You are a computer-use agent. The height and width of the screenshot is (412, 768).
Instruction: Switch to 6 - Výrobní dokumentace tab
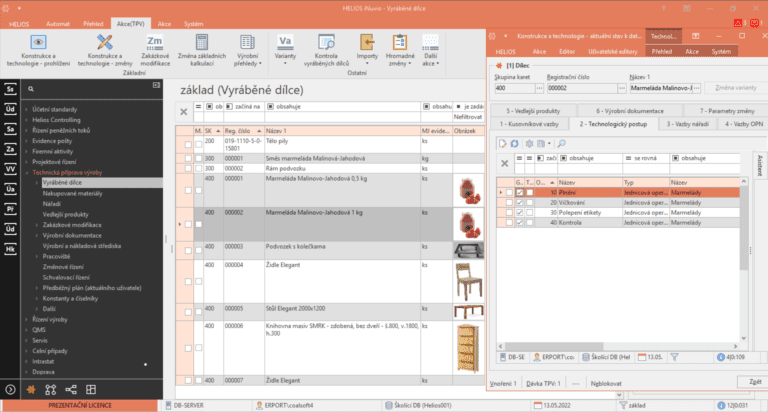point(630,111)
